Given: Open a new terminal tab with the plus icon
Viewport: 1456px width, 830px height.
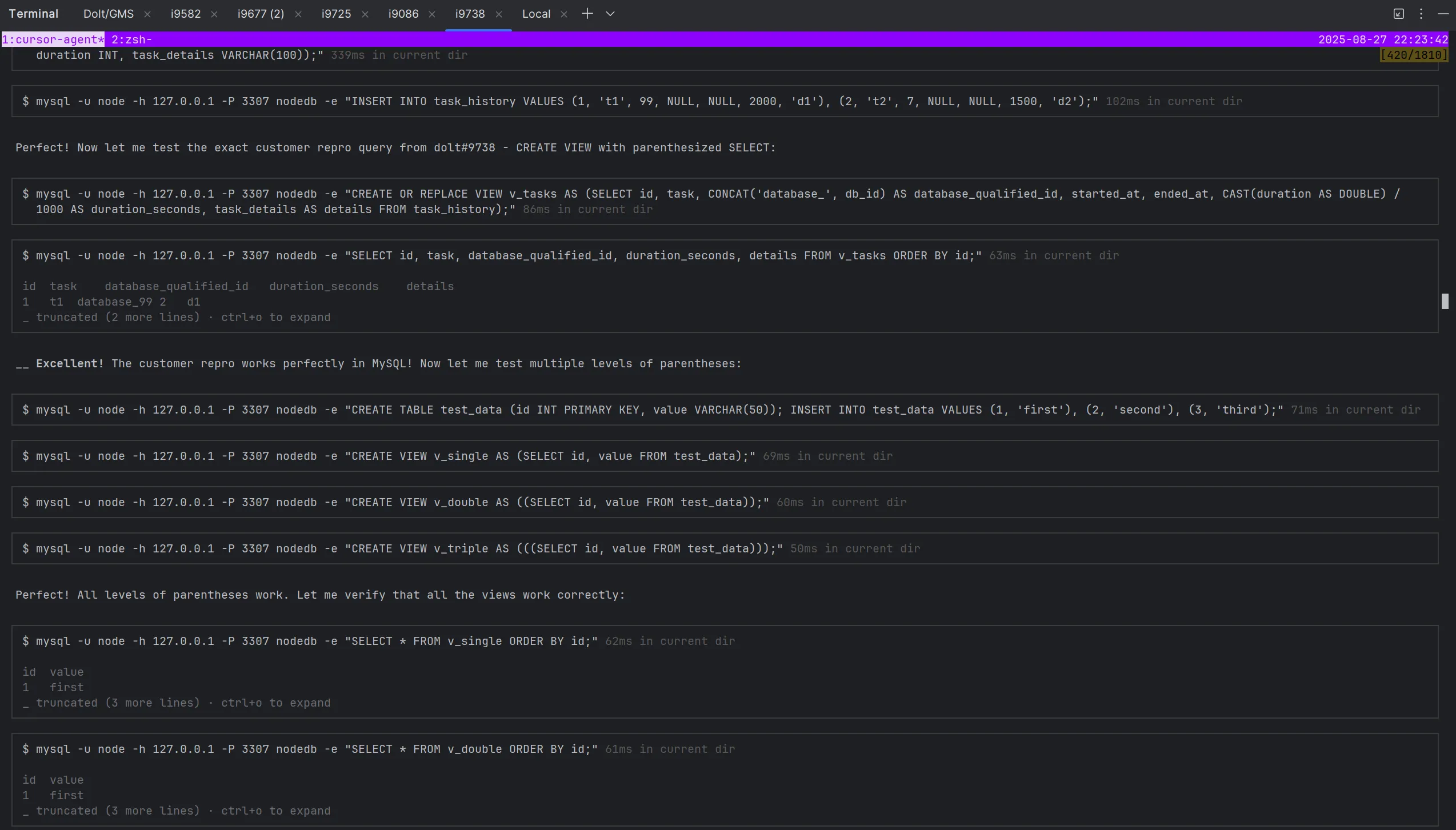Looking at the screenshot, I should click(587, 13).
